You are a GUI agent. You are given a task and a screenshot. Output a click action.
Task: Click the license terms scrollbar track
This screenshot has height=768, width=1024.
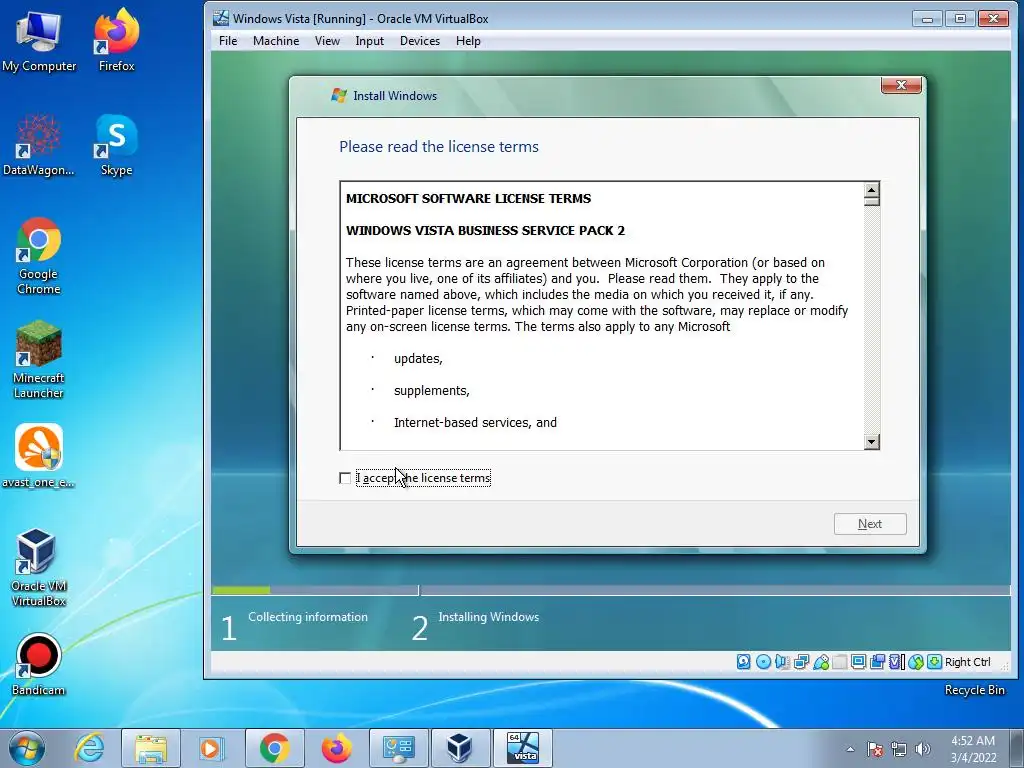[871, 320]
